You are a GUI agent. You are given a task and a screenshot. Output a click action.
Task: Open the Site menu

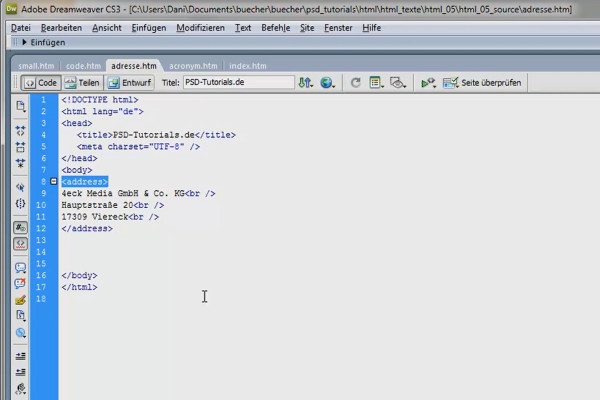tap(307, 28)
